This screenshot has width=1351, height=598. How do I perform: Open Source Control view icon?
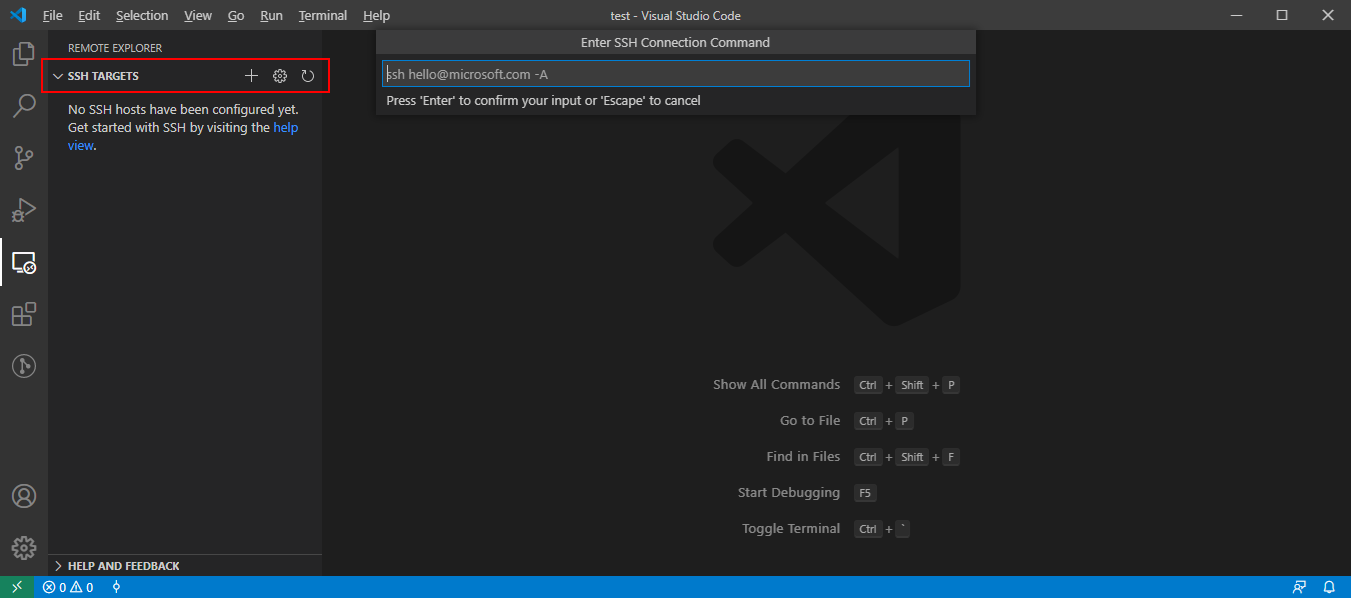(24, 158)
